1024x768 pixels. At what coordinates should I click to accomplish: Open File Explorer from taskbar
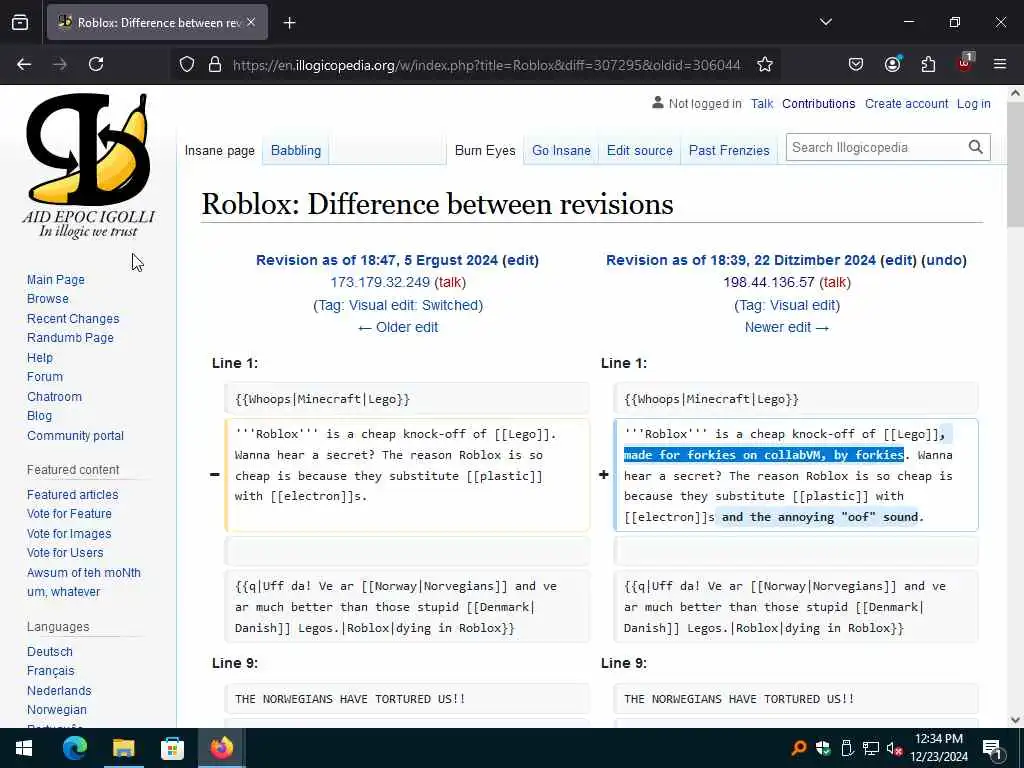123,748
